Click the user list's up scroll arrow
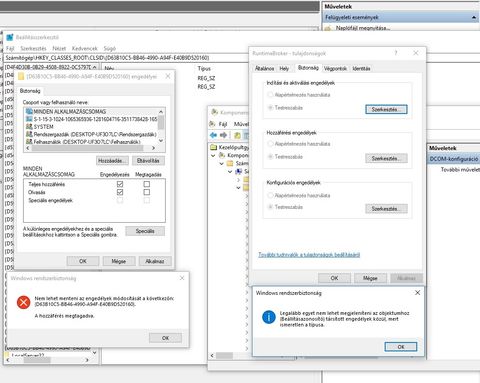Screen dimensions: 480x383 pos(161,112)
